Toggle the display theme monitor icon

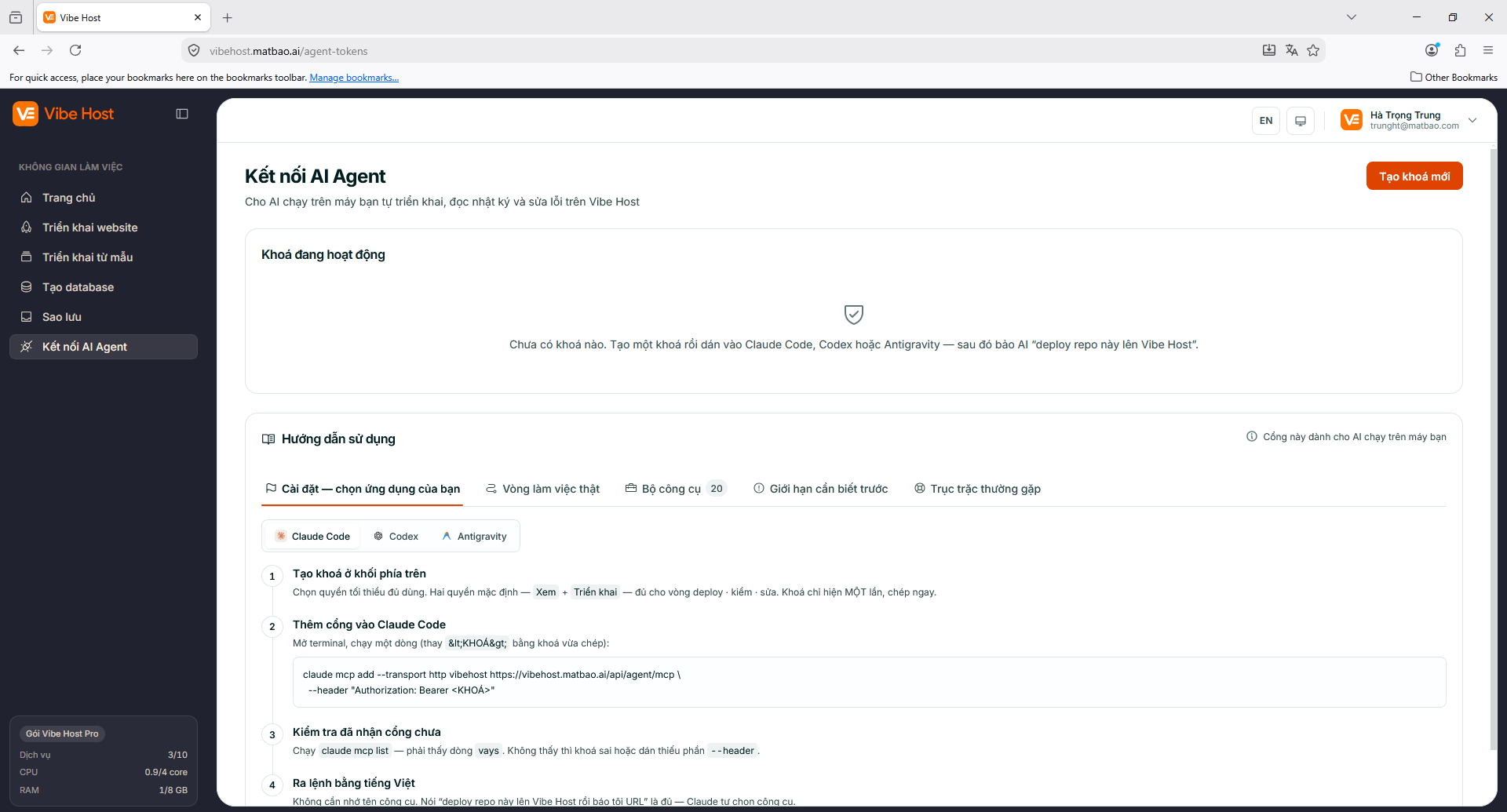[1301, 121]
